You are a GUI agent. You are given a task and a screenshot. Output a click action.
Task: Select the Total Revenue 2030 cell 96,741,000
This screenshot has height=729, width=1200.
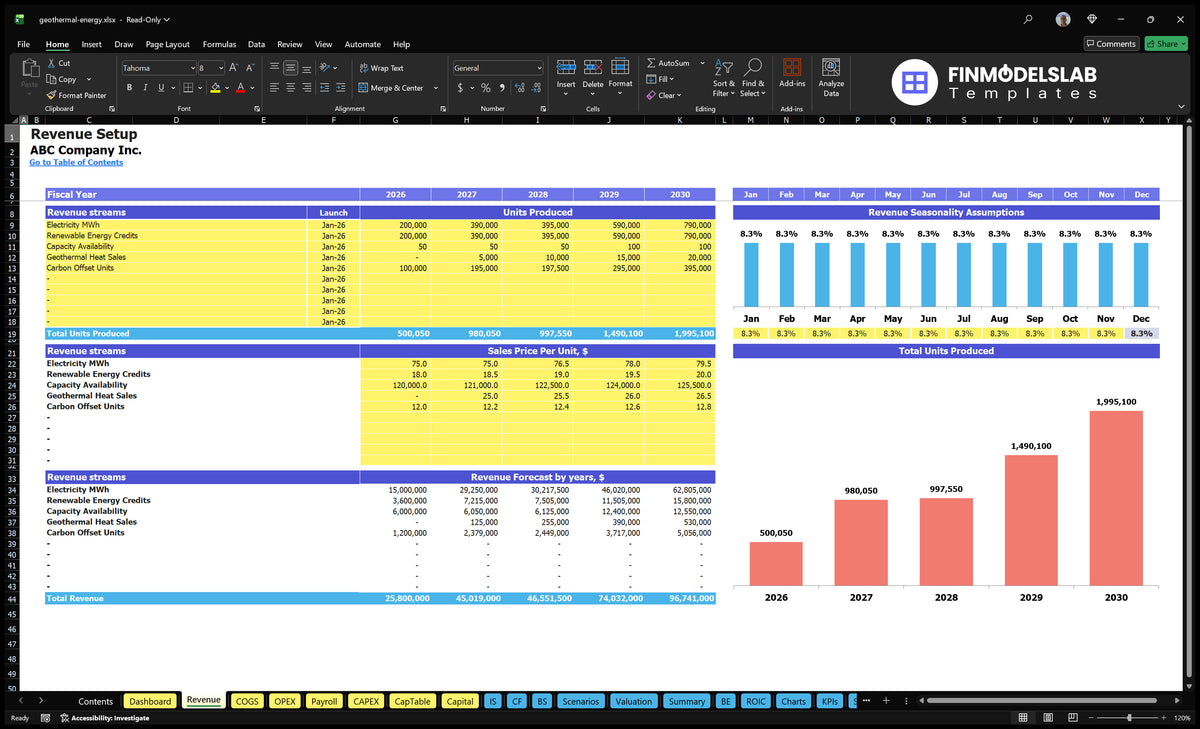[x=680, y=598]
